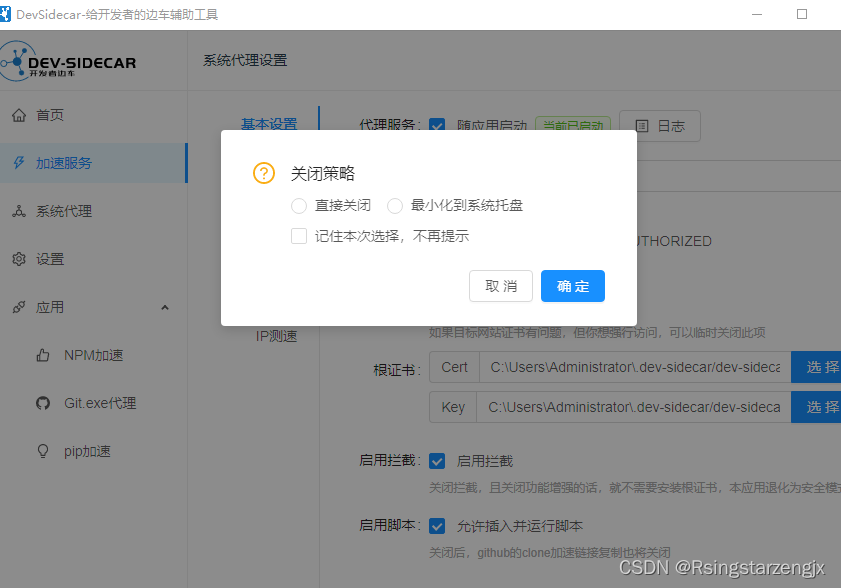Open Git.exe代理 submenu item
The height and width of the screenshot is (588, 841).
tap(93, 403)
